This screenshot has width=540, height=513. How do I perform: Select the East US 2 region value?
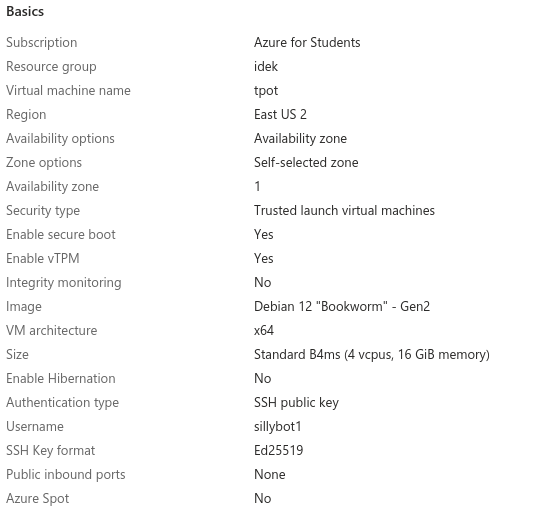click(280, 114)
